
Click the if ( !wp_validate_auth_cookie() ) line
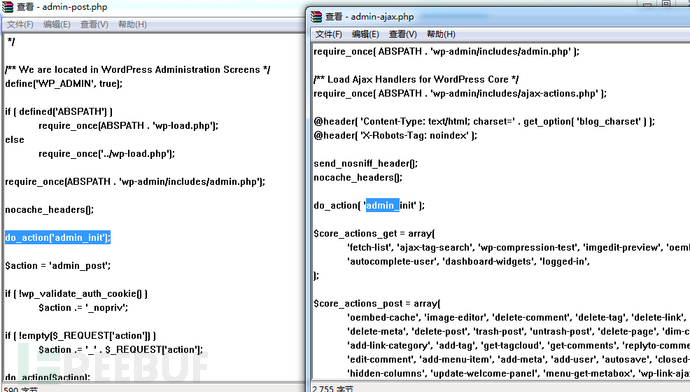click(x=76, y=294)
